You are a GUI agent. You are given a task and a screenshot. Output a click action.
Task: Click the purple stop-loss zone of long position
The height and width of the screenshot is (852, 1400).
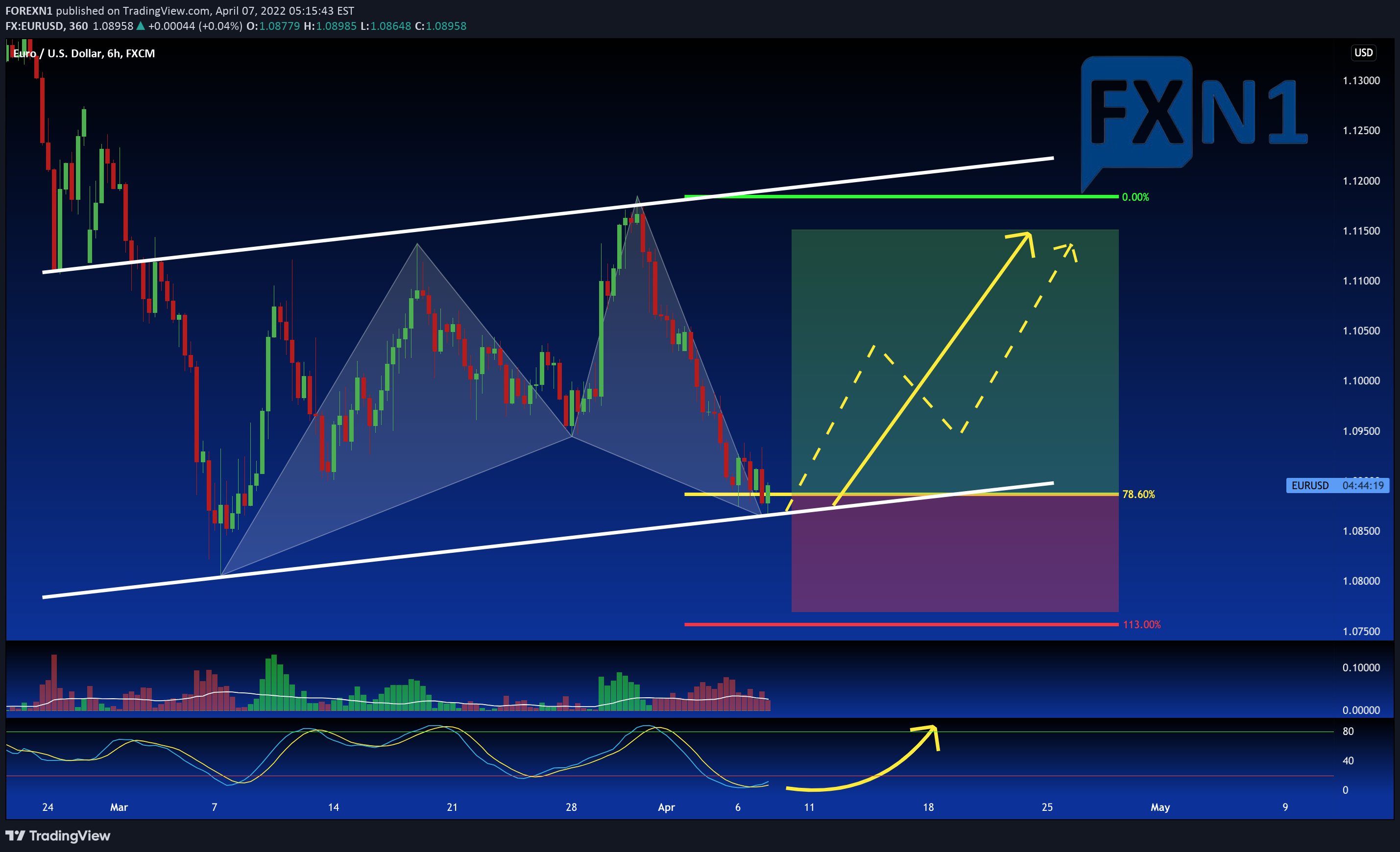[x=955, y=553]
